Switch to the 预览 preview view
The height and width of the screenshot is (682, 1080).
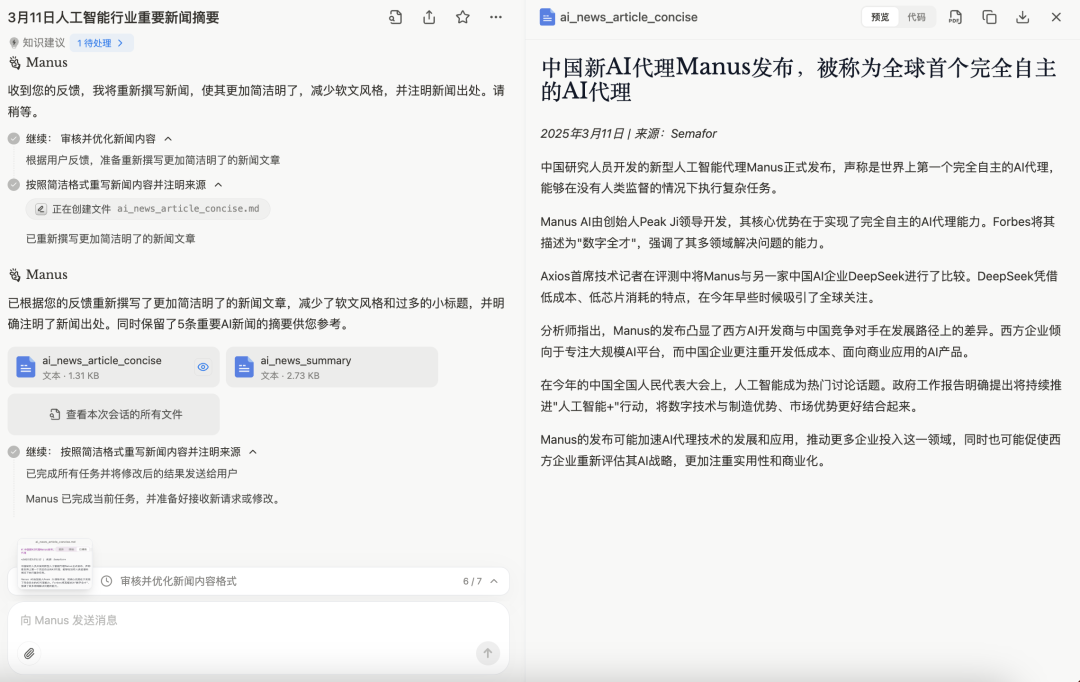click(x=880, y=17)
